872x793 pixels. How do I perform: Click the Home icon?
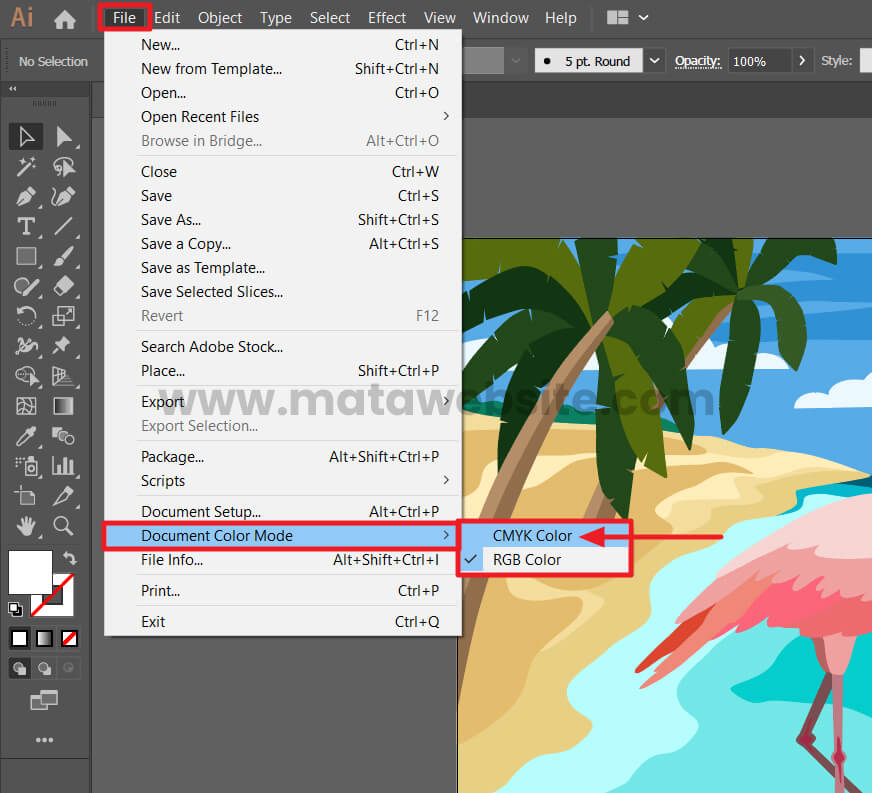[x=65, y=18]
